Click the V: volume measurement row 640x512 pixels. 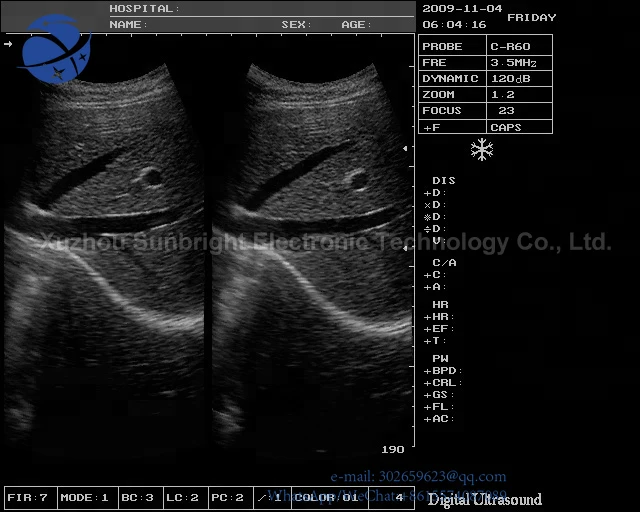click(x=439, y=240)
